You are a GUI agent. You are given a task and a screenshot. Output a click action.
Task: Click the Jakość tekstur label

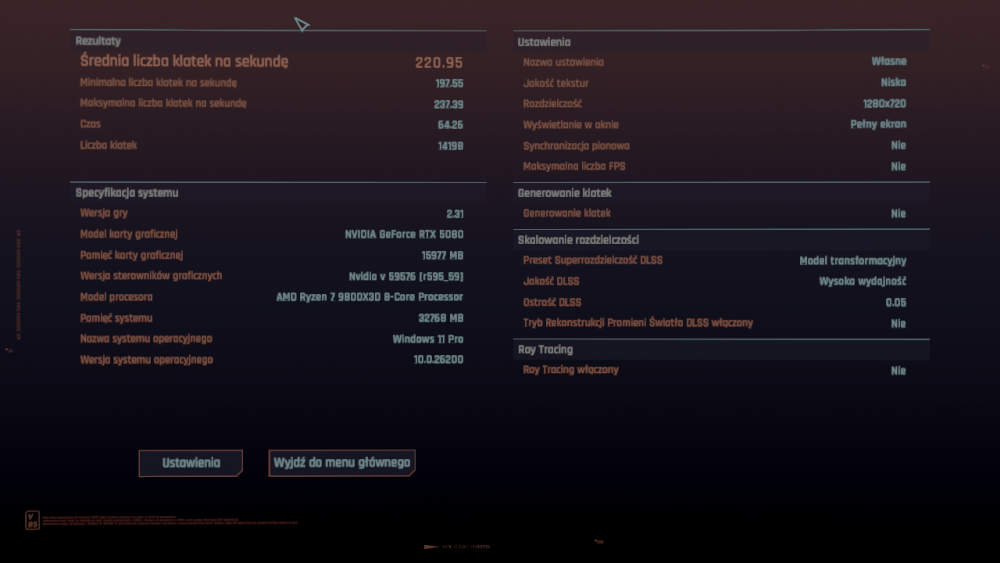555,84
